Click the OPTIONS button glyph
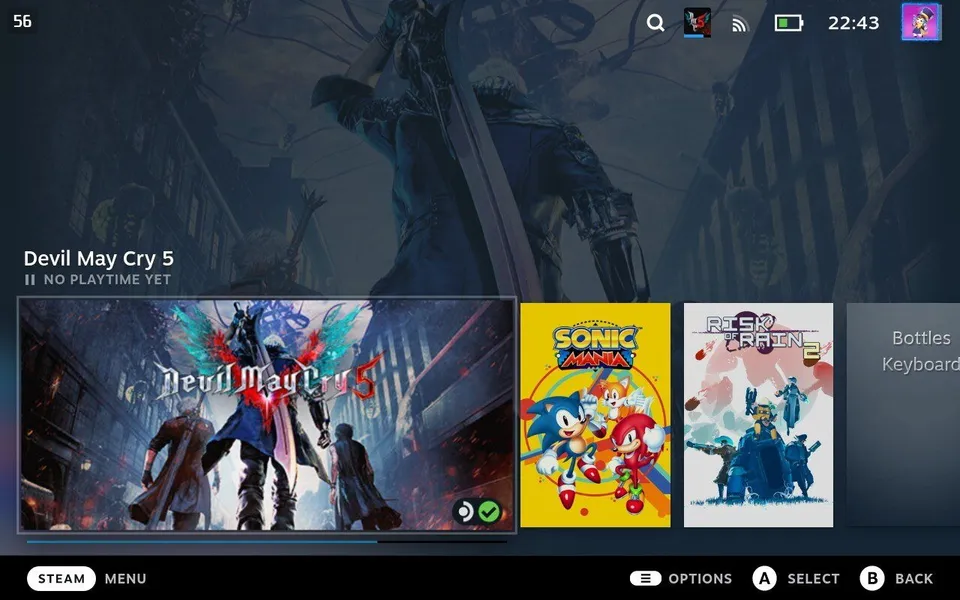 (x=645, y=579)
